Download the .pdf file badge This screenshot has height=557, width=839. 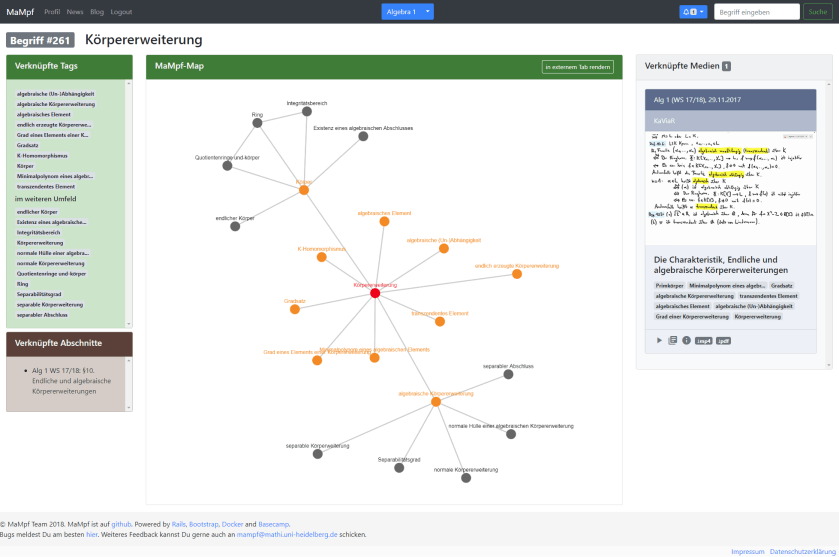(723, 341)
